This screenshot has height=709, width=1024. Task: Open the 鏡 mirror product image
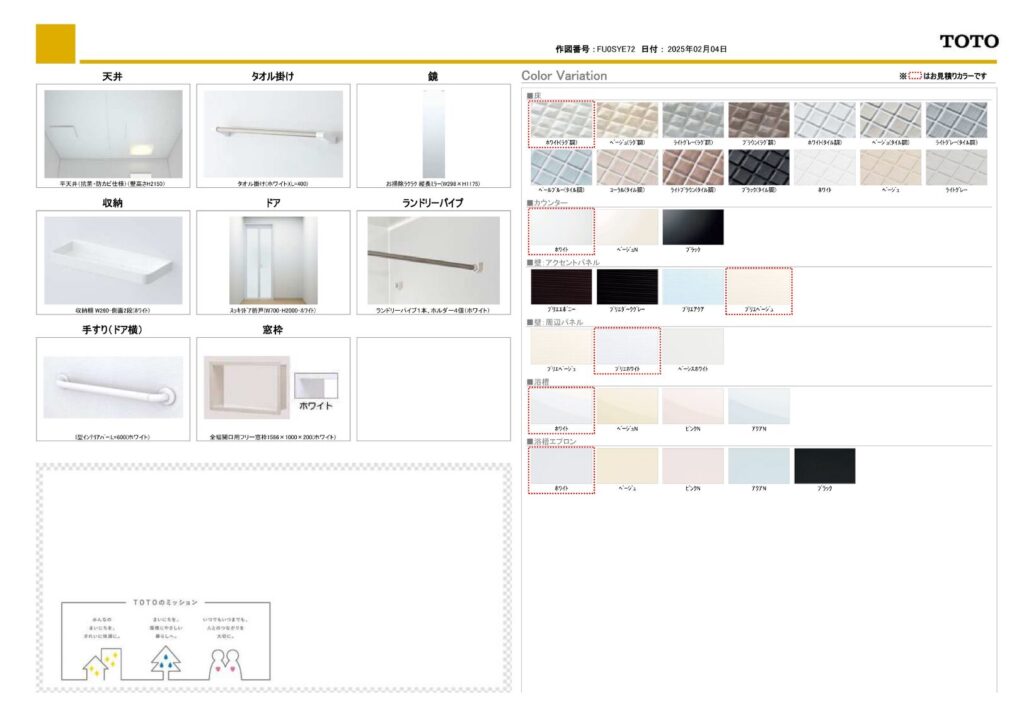(432, 134)
